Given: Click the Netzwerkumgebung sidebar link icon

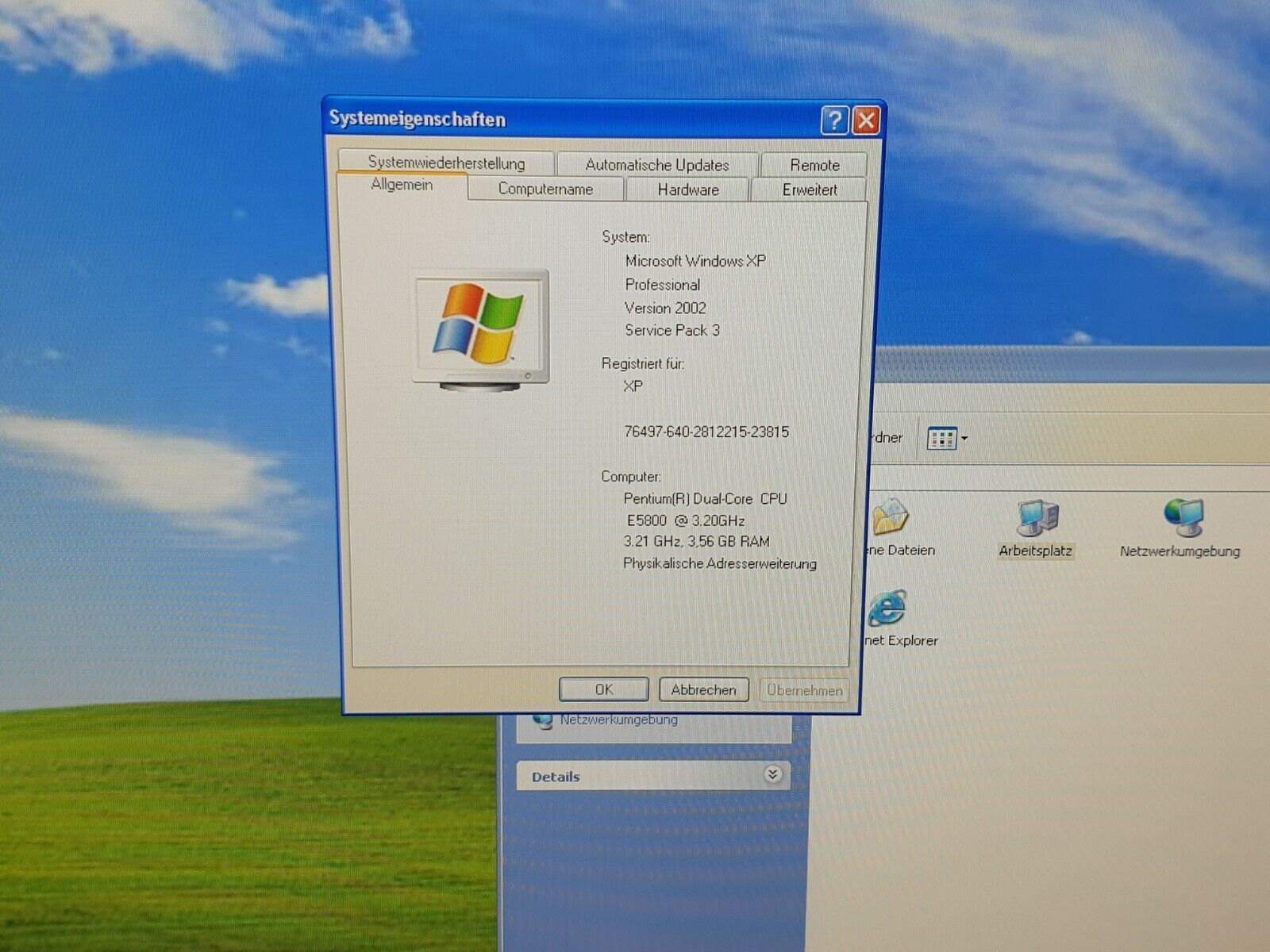Looking at the screenshot, I should (x=543, y=720).
